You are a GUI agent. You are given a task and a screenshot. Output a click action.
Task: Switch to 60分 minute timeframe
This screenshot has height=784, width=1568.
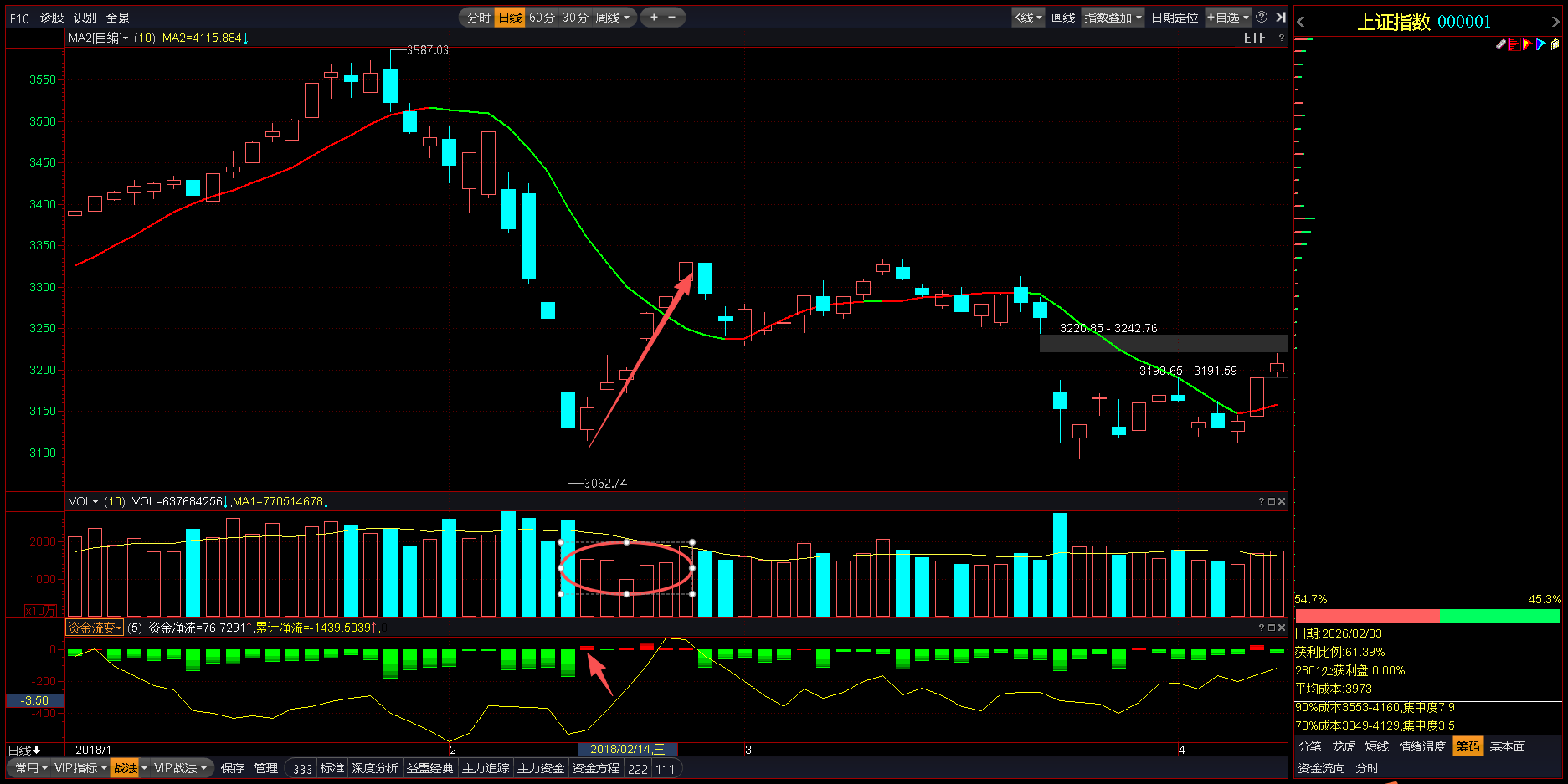click(542, 18)
